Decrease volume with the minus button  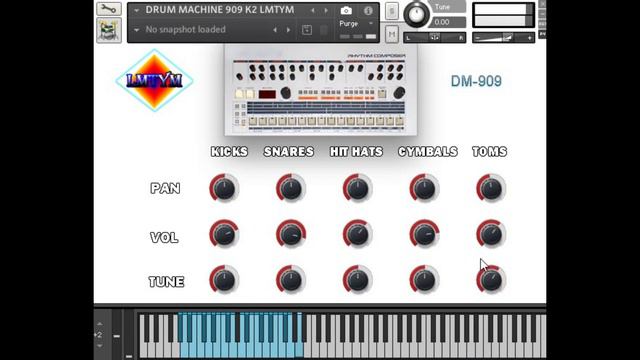coord(478,38)
